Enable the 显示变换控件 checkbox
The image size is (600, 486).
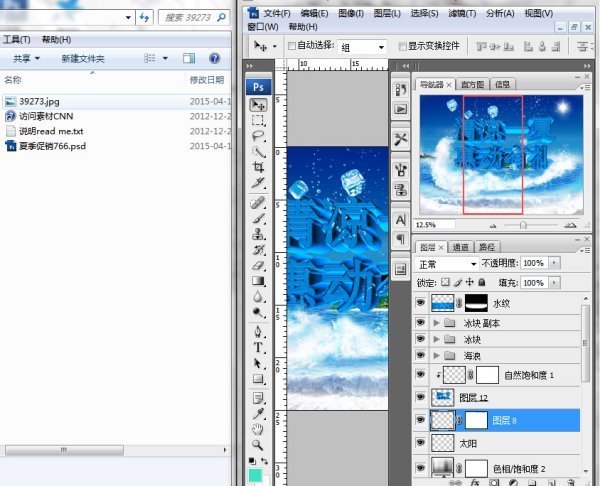[401, 47]
